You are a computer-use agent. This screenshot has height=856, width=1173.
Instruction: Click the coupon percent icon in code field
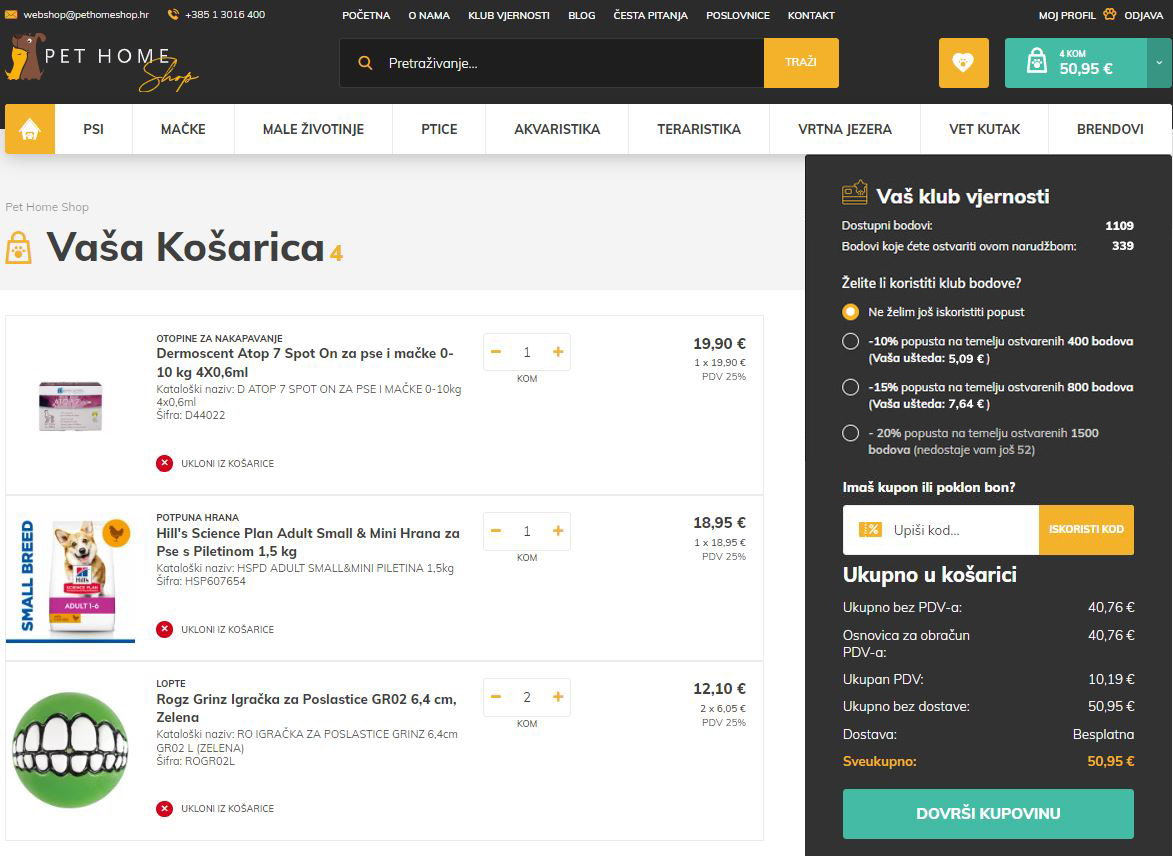870,530
